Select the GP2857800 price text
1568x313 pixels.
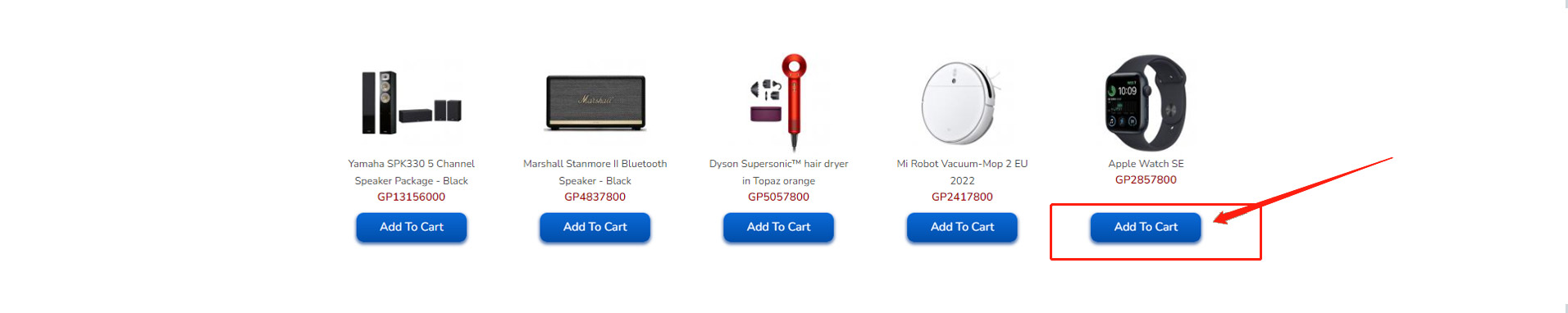pos(1146,179)
